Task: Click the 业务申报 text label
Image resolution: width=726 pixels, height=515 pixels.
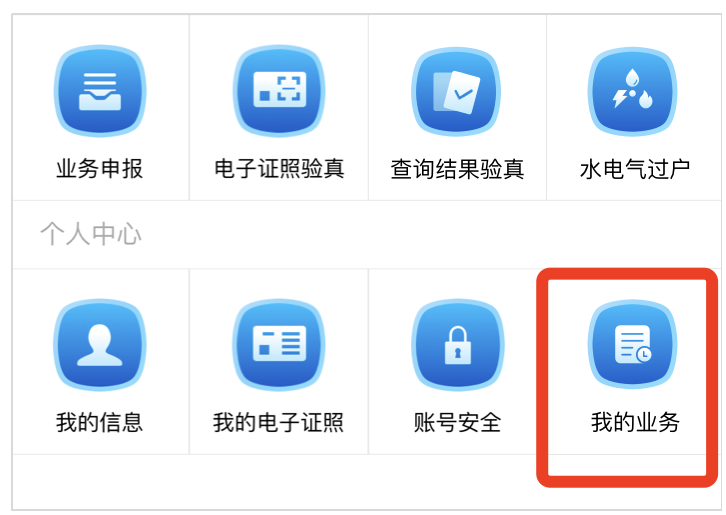Action: tap(100, 169)
